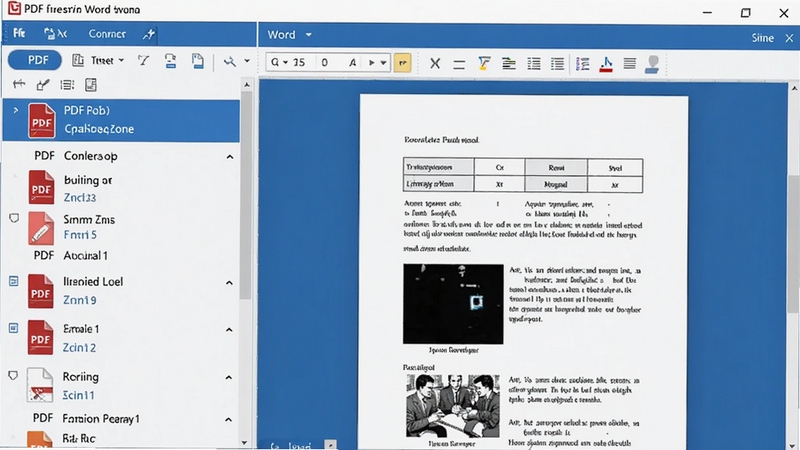800x450 pixels.
Task: Click the pen edit icon in the second toolbar row
Action: (43, 85)
